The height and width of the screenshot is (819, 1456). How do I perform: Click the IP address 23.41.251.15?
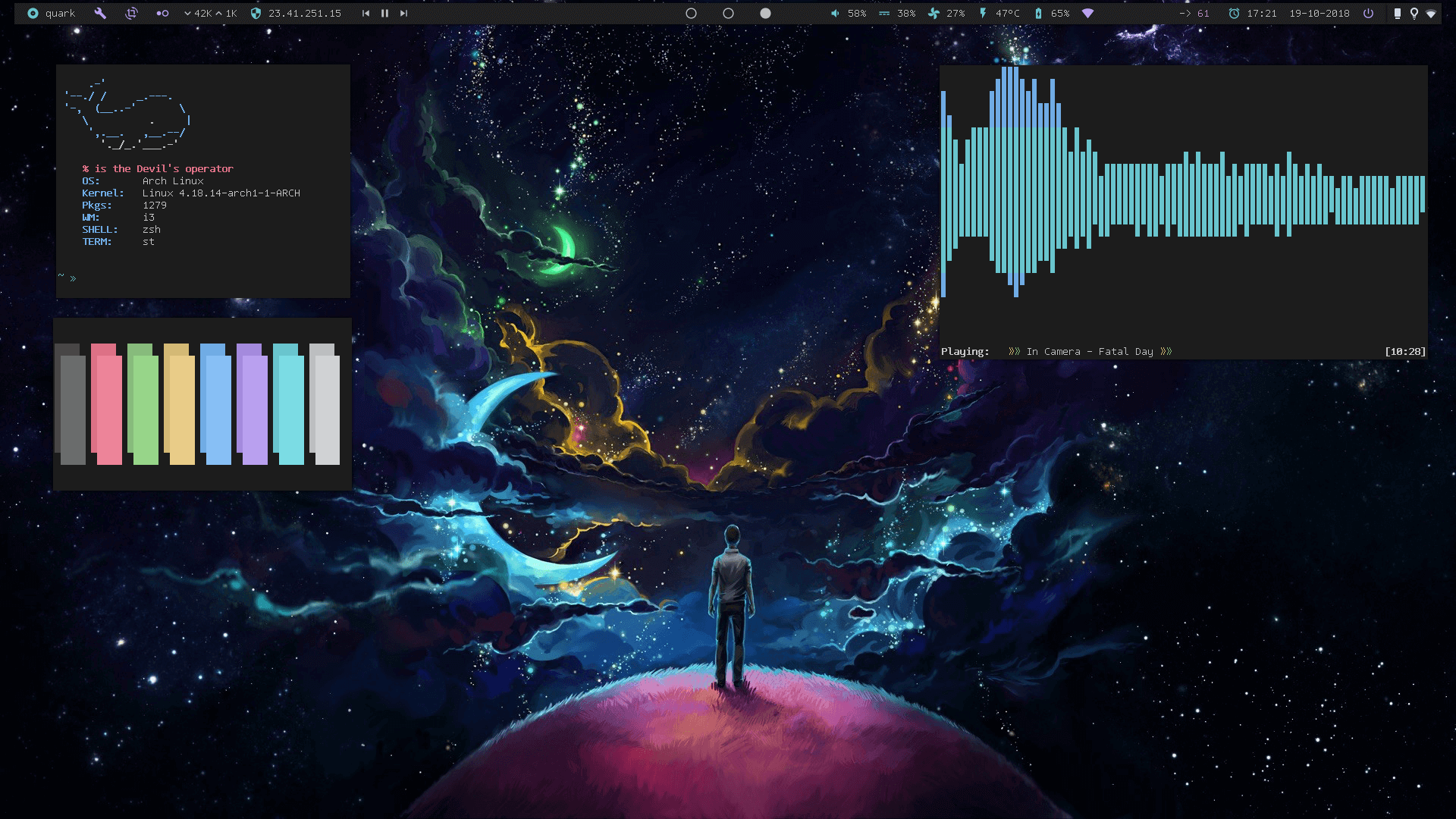[x=305, y=14]
